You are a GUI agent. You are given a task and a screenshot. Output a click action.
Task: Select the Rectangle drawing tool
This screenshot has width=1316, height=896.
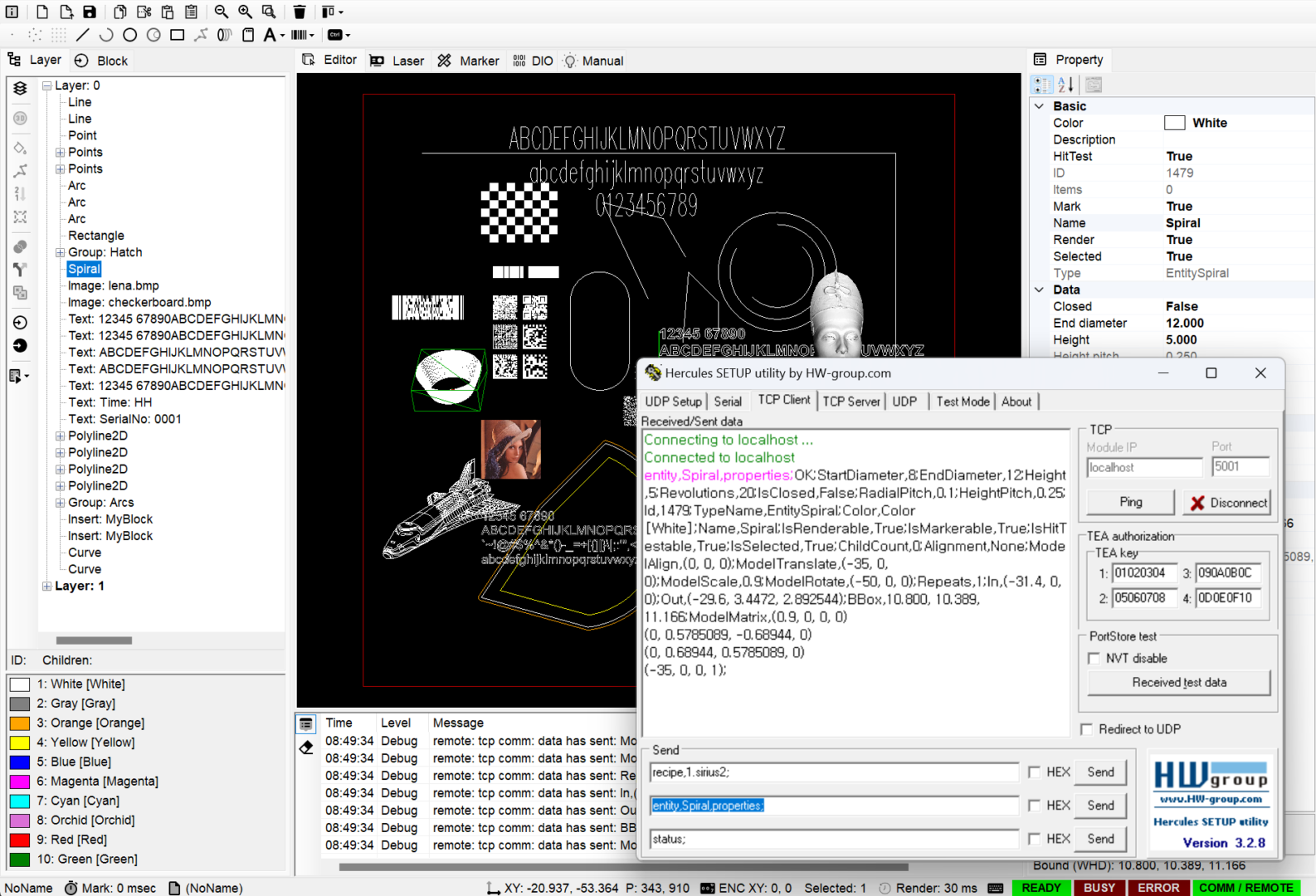click(x=177, y=35)
